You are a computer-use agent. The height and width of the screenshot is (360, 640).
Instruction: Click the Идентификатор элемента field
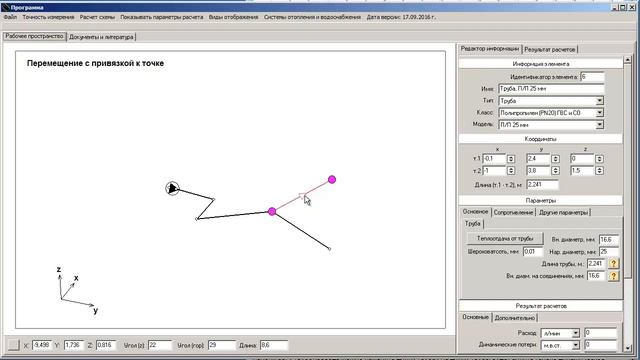(592, 77)
